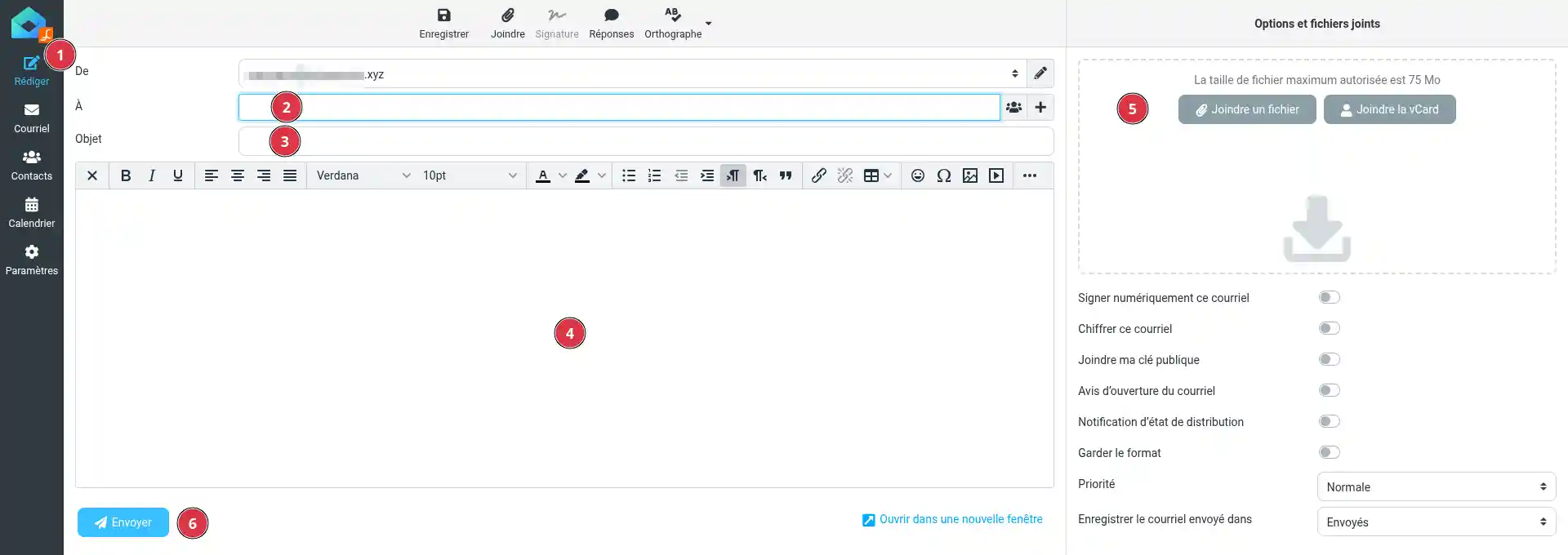Screen dimensions: 1568x555
Task: Add a header field with the plus icon
Action: point(1040,107)
